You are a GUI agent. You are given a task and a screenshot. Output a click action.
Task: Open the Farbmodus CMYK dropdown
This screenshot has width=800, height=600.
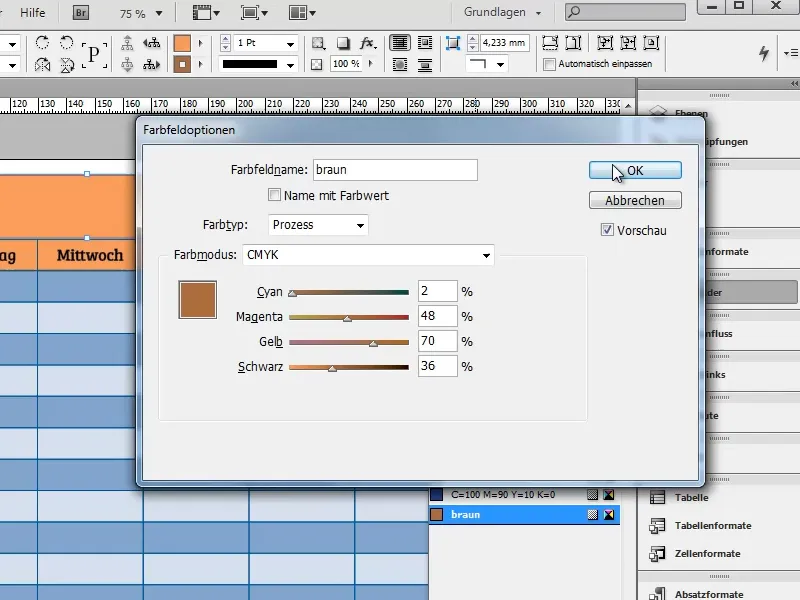368,255
